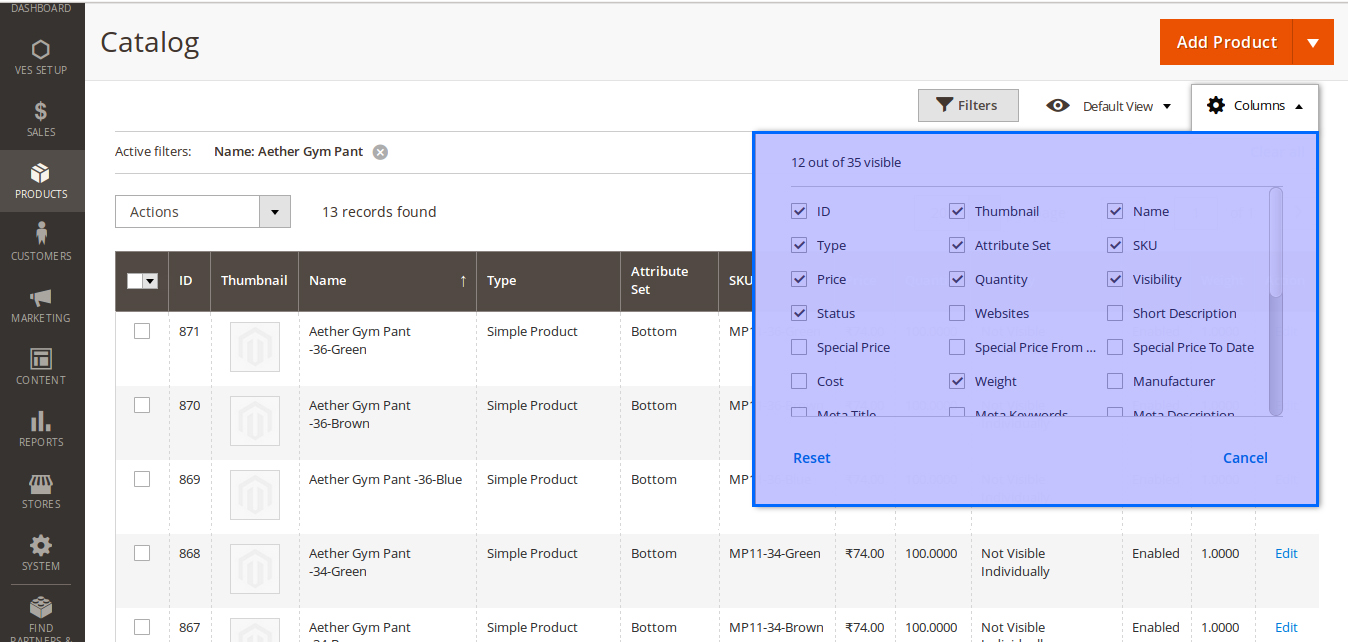Select row checkbox for product 868
This screenshot has height=642, width=1348.
(x=142, y=553)
